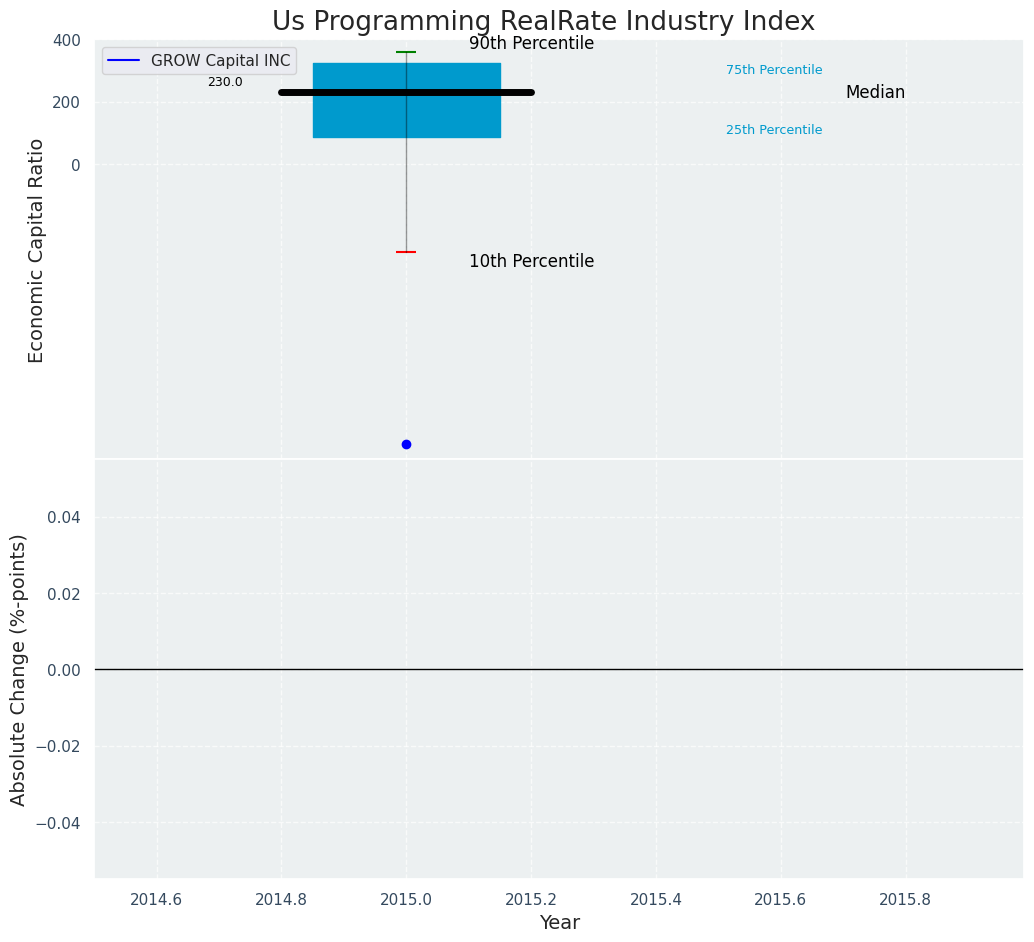The height and width of the screenshot is (942, 1034).
Task: Select the 10th Percentile label
Action: pyautogui.click(x=532, y=261)
